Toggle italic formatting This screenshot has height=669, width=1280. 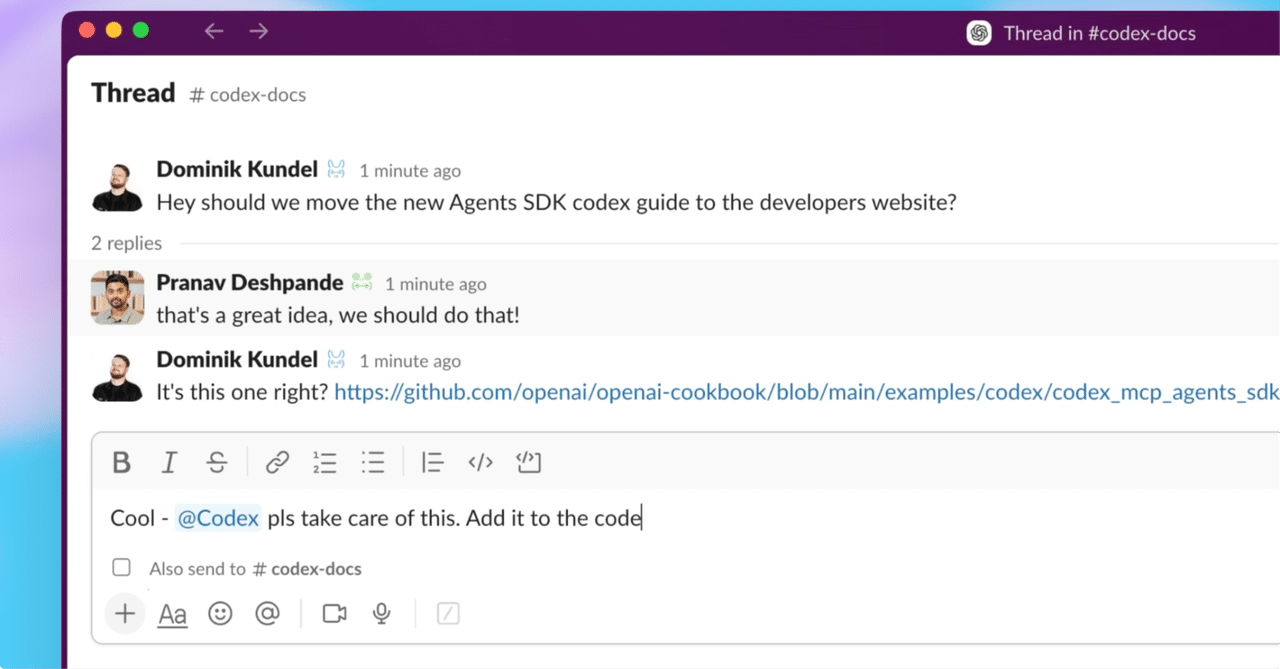[x=169, y=462]
